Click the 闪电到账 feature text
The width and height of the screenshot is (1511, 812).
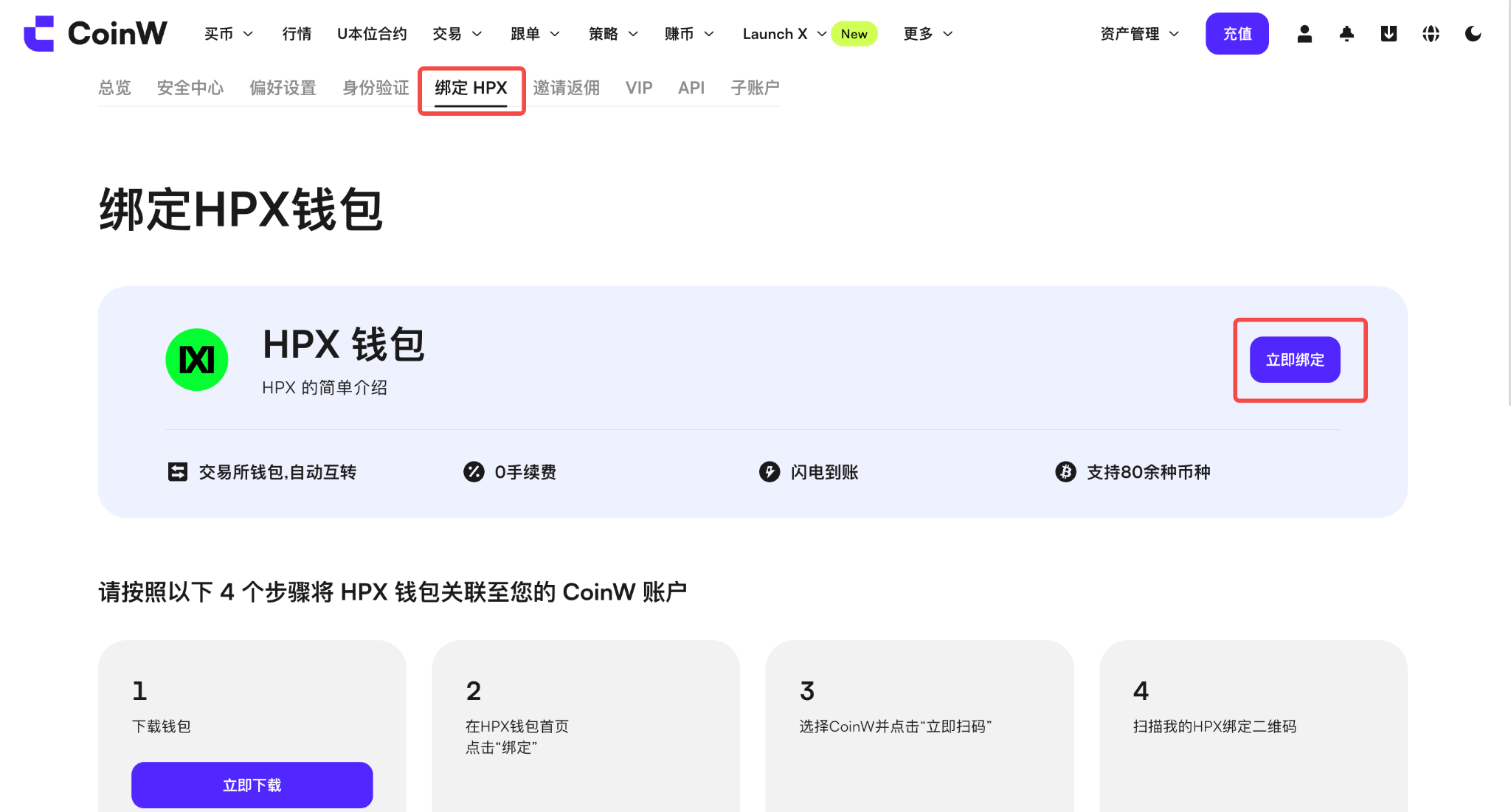pyautogui.click(x=825, y=472)
